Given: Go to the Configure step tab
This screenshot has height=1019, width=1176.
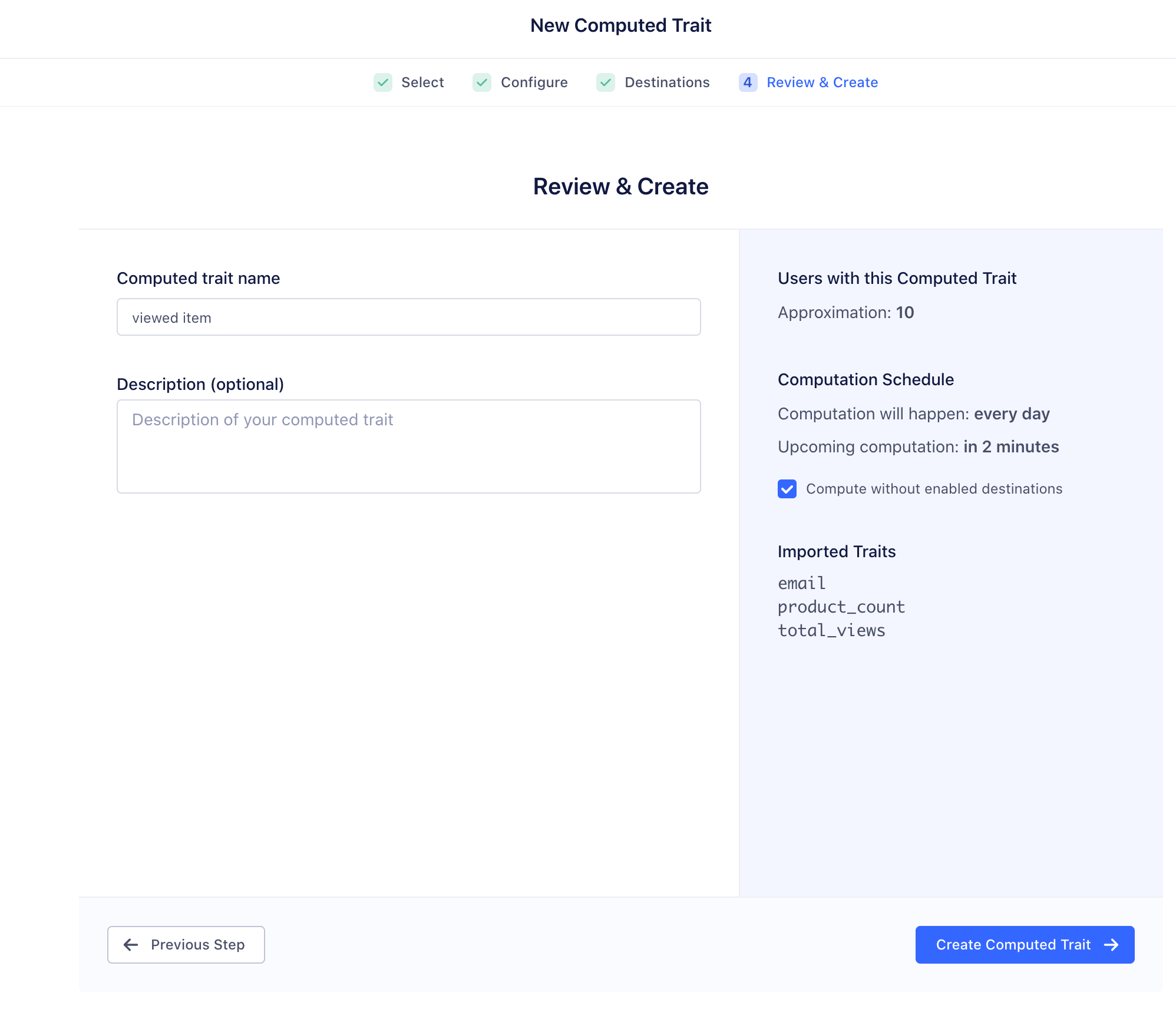Looking at the screenshot, I should coord(534,82).
